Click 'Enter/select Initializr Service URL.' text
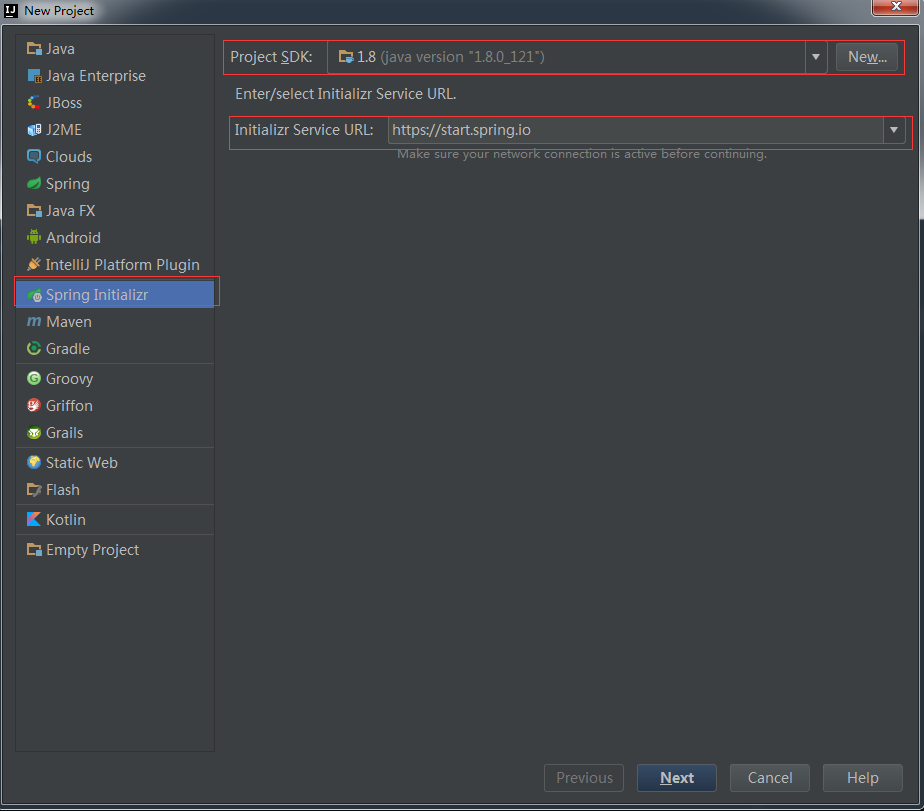Screen dimensions: 924x811 [345, 94]
